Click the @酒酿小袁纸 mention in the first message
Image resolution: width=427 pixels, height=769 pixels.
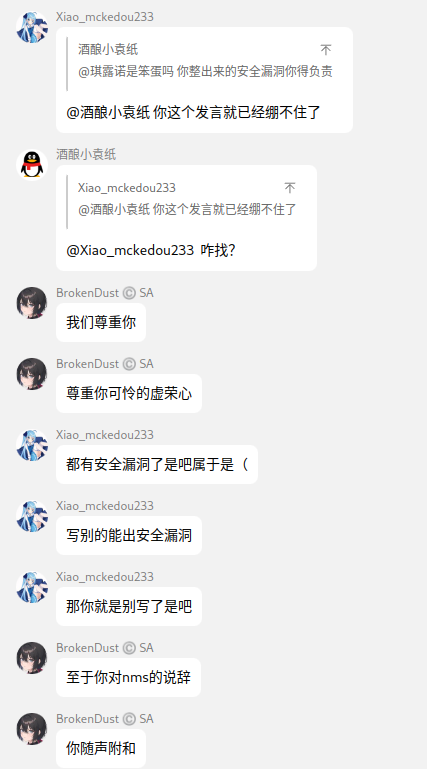[108, 112]
